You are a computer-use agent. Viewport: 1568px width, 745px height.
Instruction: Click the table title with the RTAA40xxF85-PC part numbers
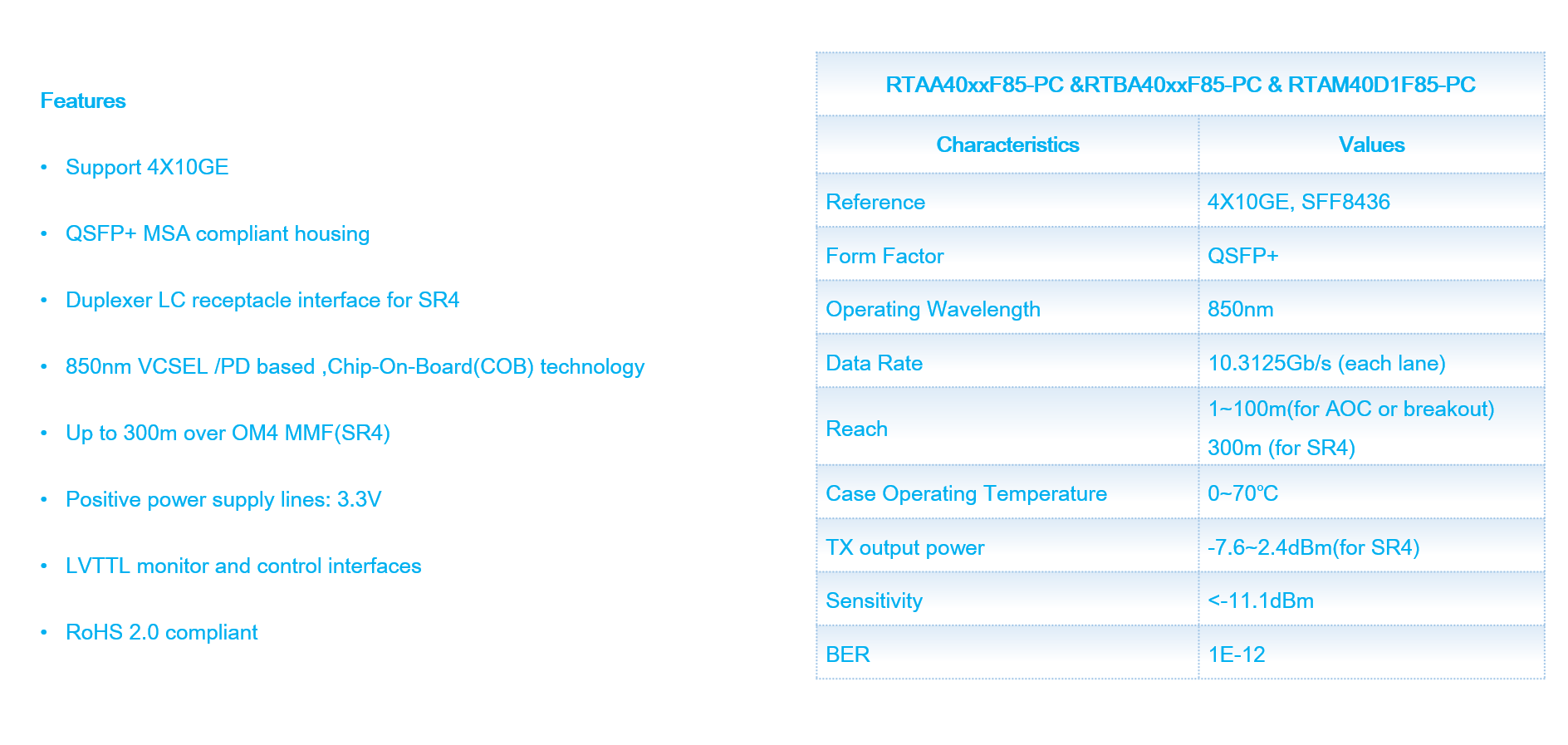point(1180,85)
